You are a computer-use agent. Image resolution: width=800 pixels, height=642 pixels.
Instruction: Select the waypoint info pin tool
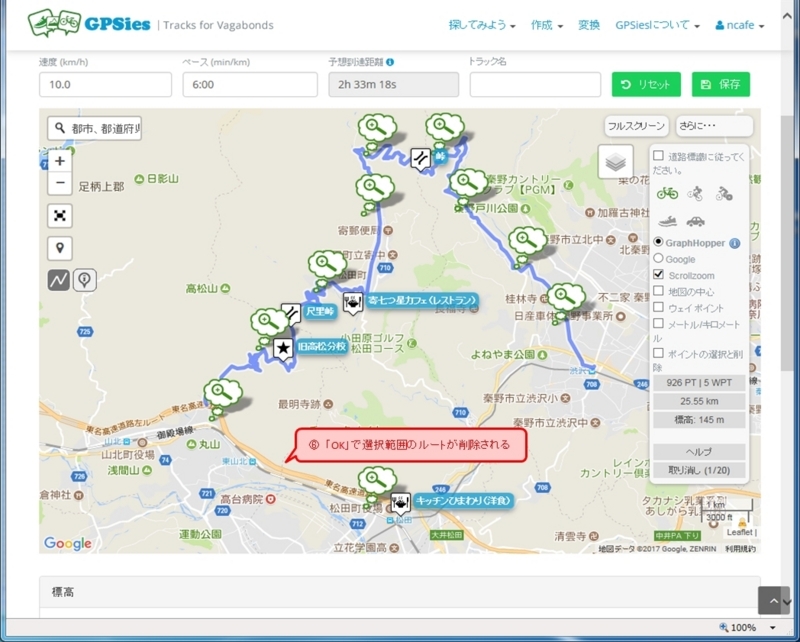coord(85,280)
